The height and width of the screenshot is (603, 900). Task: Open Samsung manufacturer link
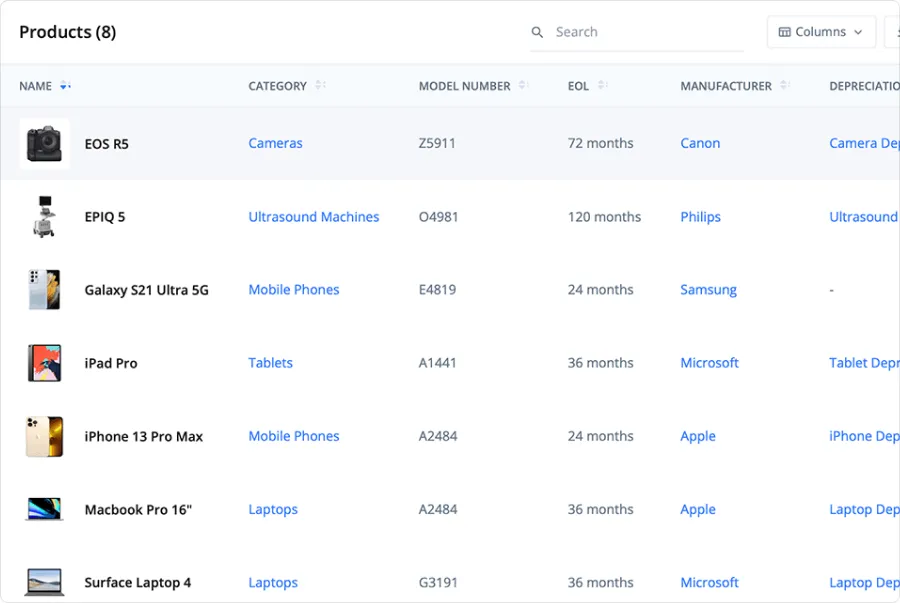[x=708, y=290]
